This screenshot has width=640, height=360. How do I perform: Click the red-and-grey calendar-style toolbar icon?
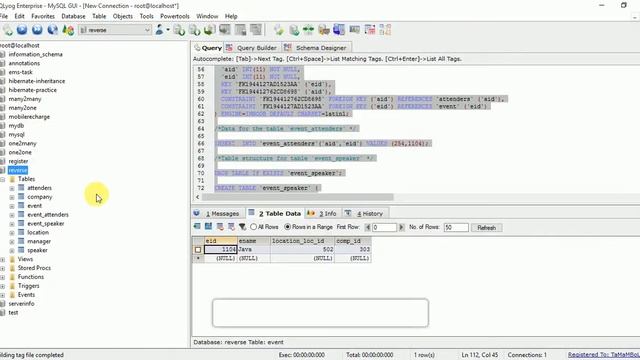point(370,29)
